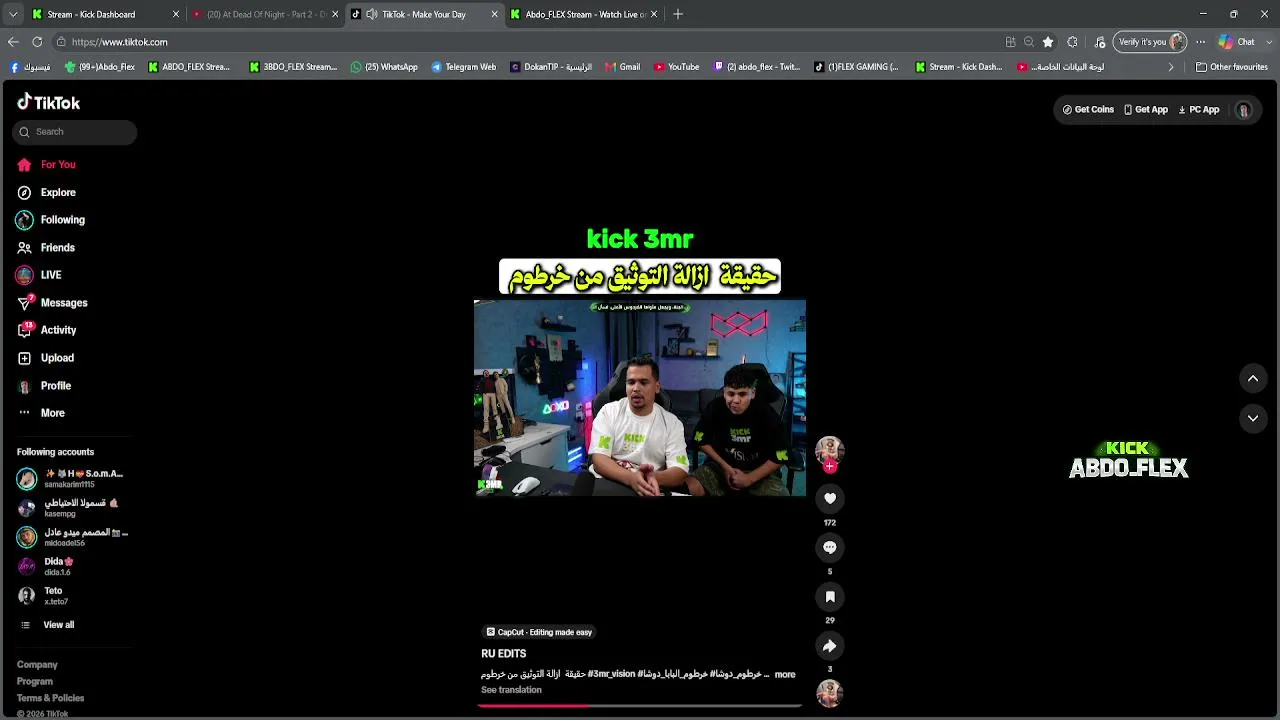Open kasempg following account
Viewport: 1280px width, 720px height.
(71, 508)
